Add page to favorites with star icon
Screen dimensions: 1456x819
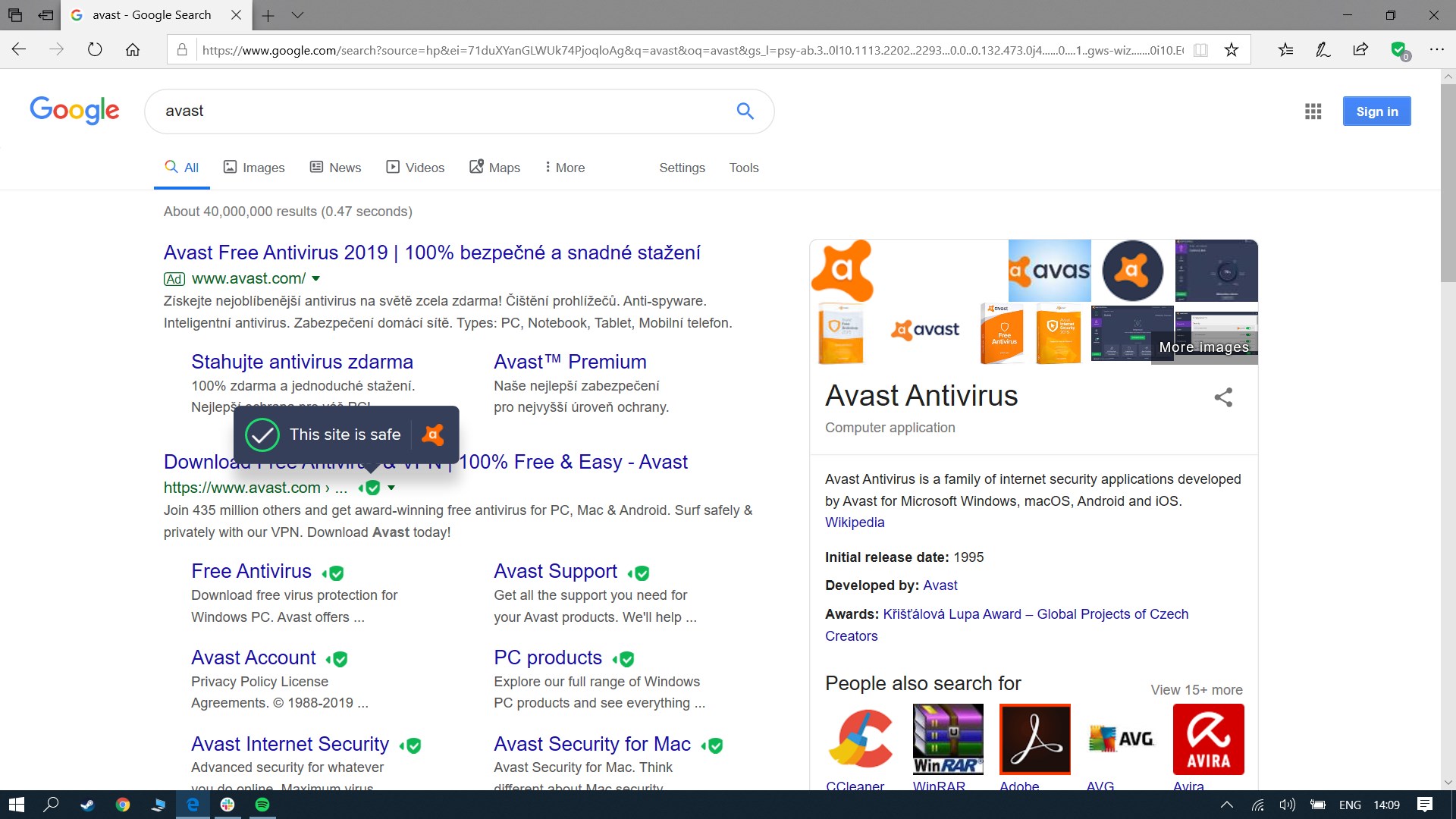1232,50
